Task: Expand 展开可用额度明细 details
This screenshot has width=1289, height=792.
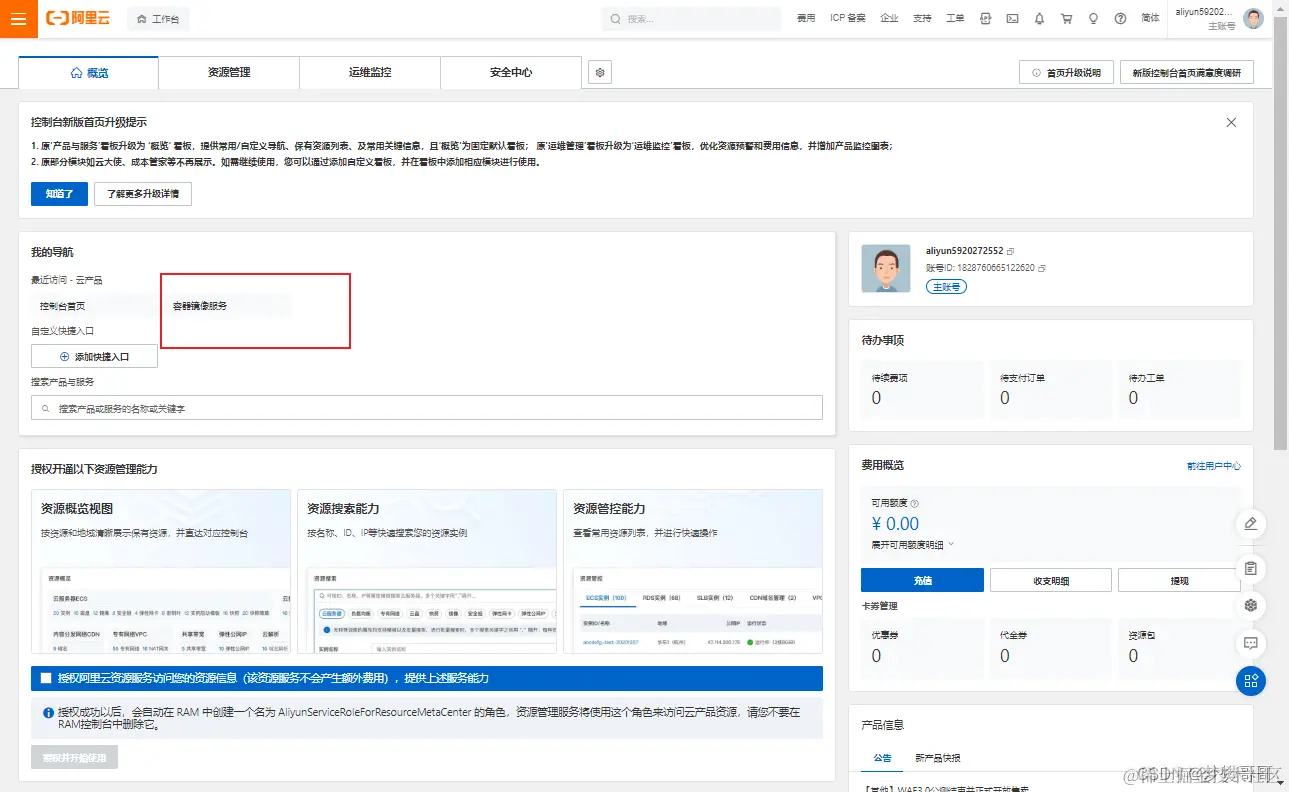Action: point(913,545)
